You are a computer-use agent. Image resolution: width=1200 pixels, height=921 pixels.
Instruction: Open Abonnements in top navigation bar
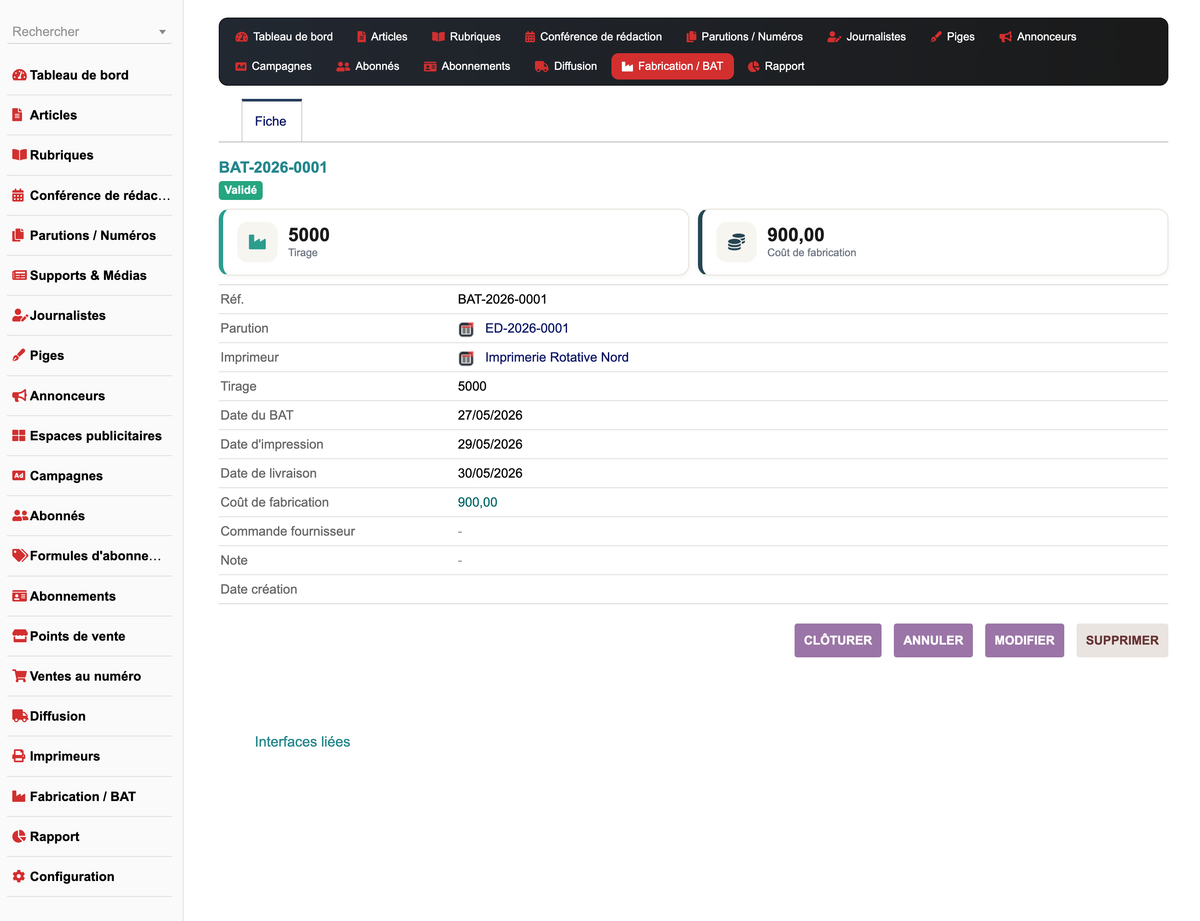(467, 66)
